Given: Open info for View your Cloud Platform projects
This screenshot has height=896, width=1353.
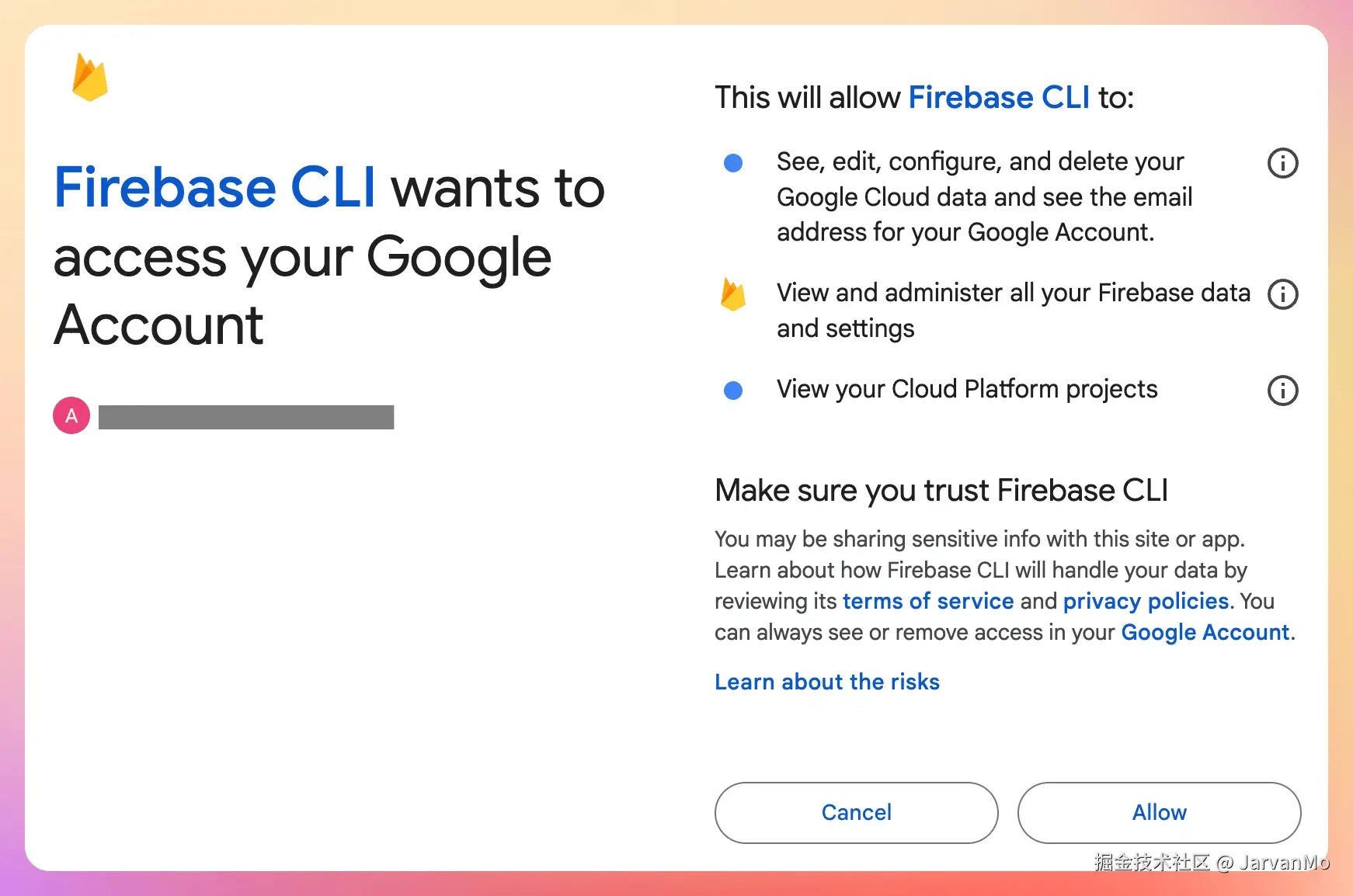Looking at the screenshot, I should point(1282,391).
